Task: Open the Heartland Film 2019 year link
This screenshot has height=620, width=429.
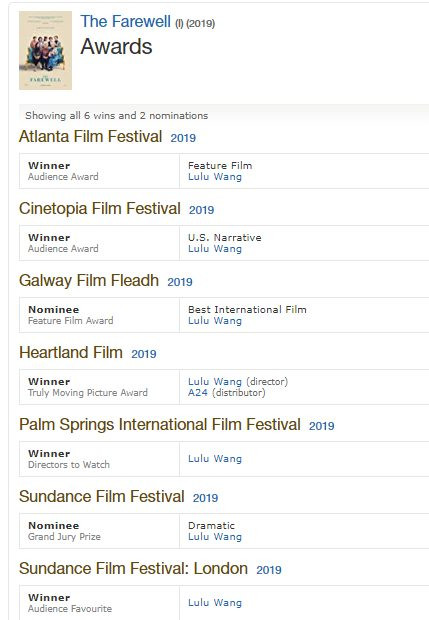Action: [x=144, y=353]
